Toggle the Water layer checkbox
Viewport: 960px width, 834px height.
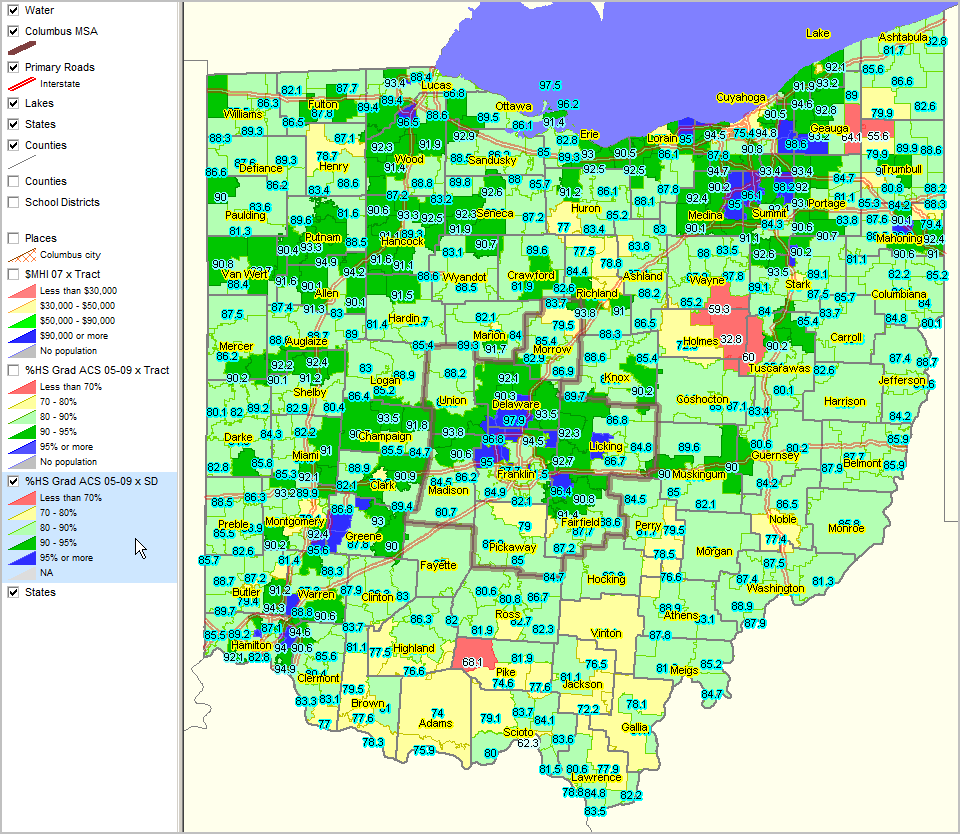[x=12, y=10]
